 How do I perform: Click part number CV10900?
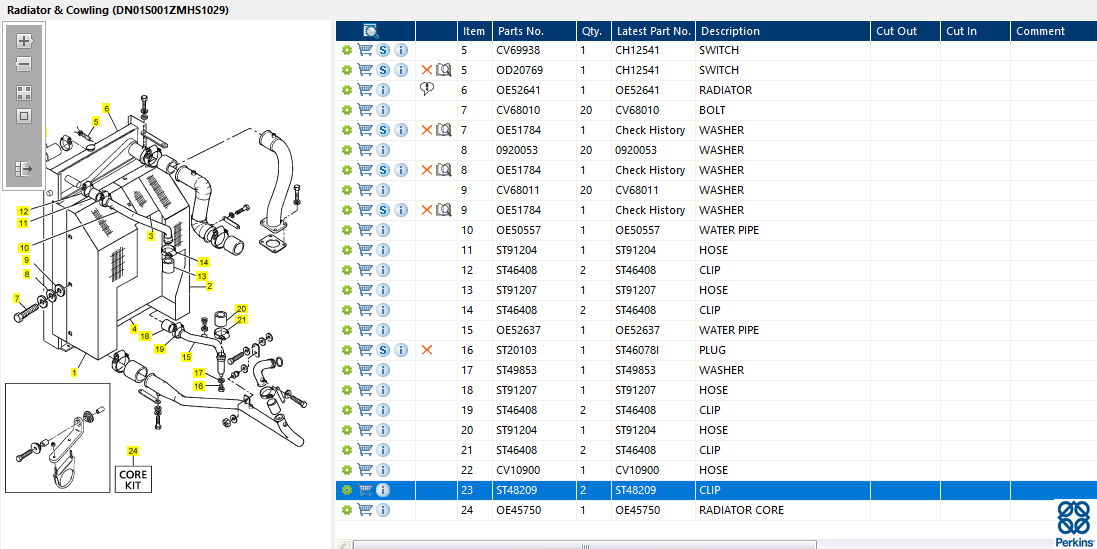click(x=518, y=470)
